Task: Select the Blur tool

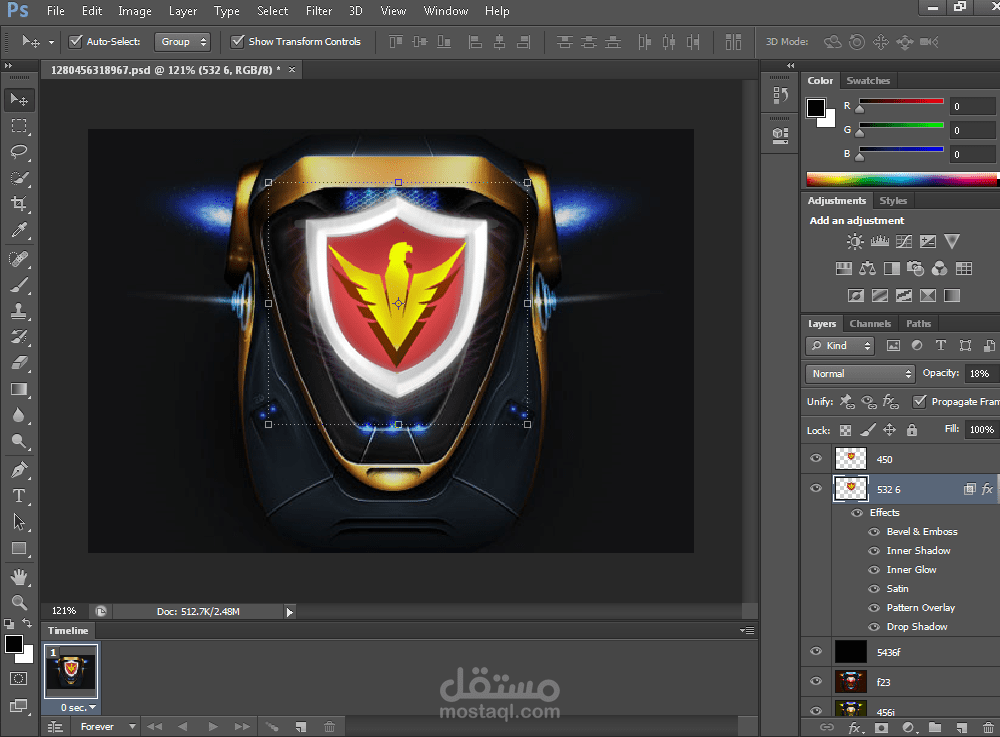Action: click(x=19, y=415)
